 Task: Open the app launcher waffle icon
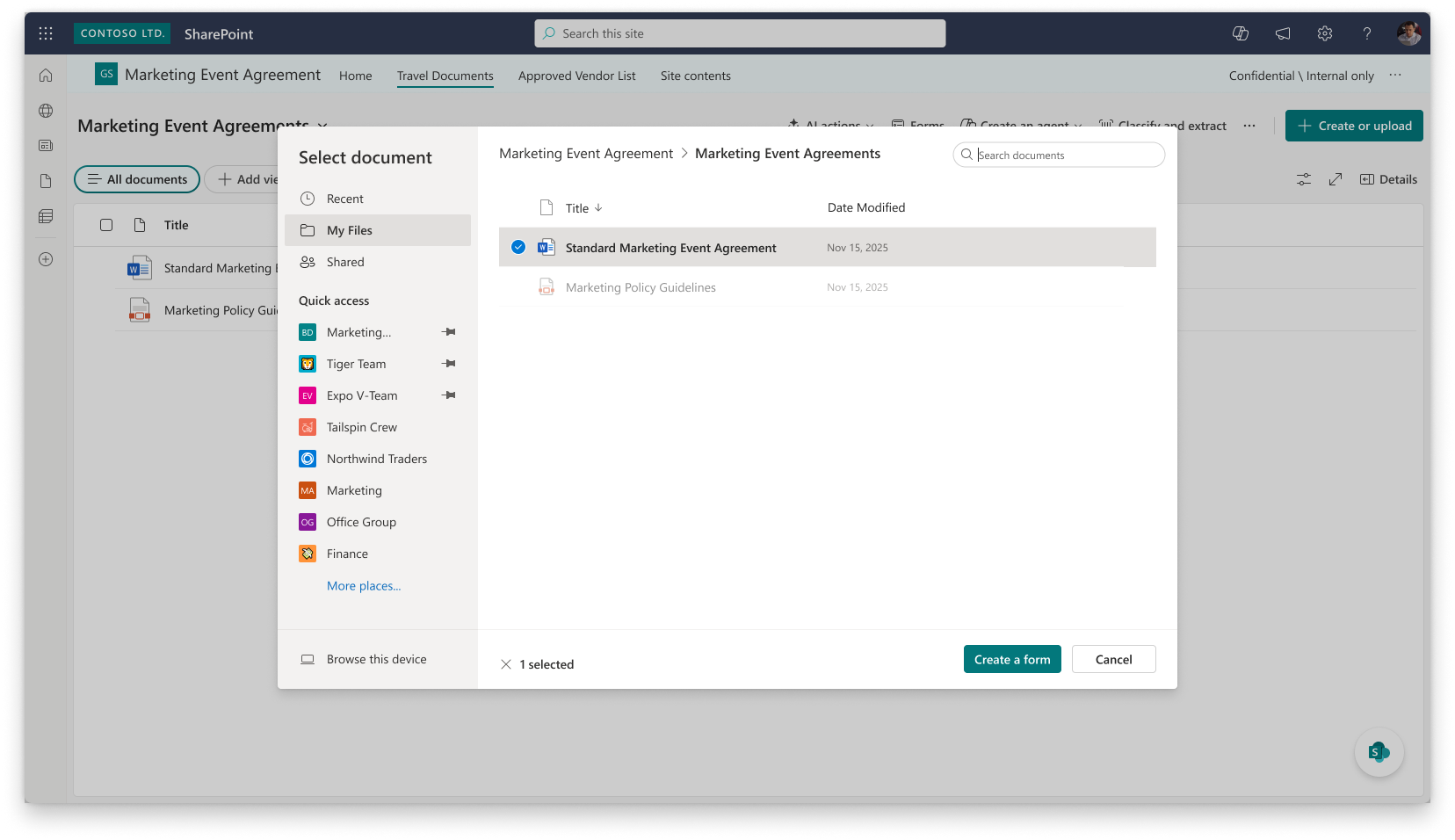click(x=46, y=33)
